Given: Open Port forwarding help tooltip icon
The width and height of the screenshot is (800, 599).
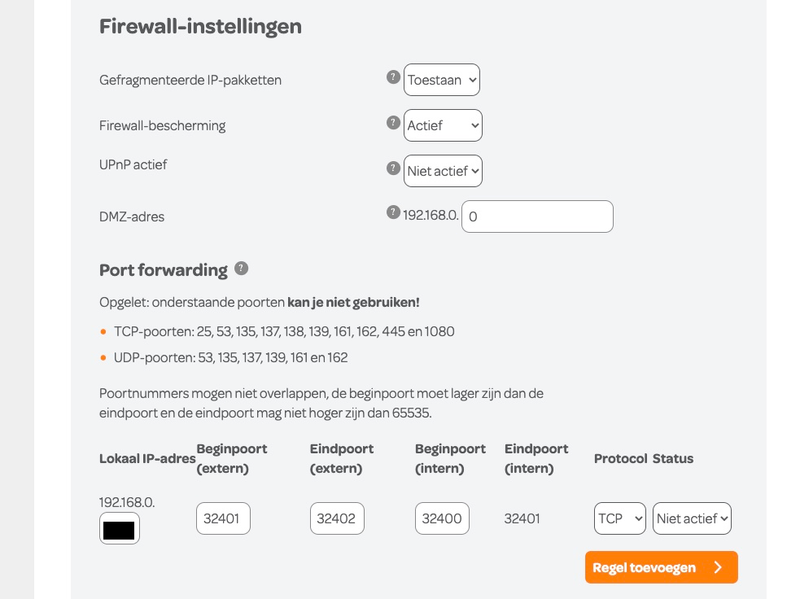Looking at the screenshot, I should [x=241, y=268].
